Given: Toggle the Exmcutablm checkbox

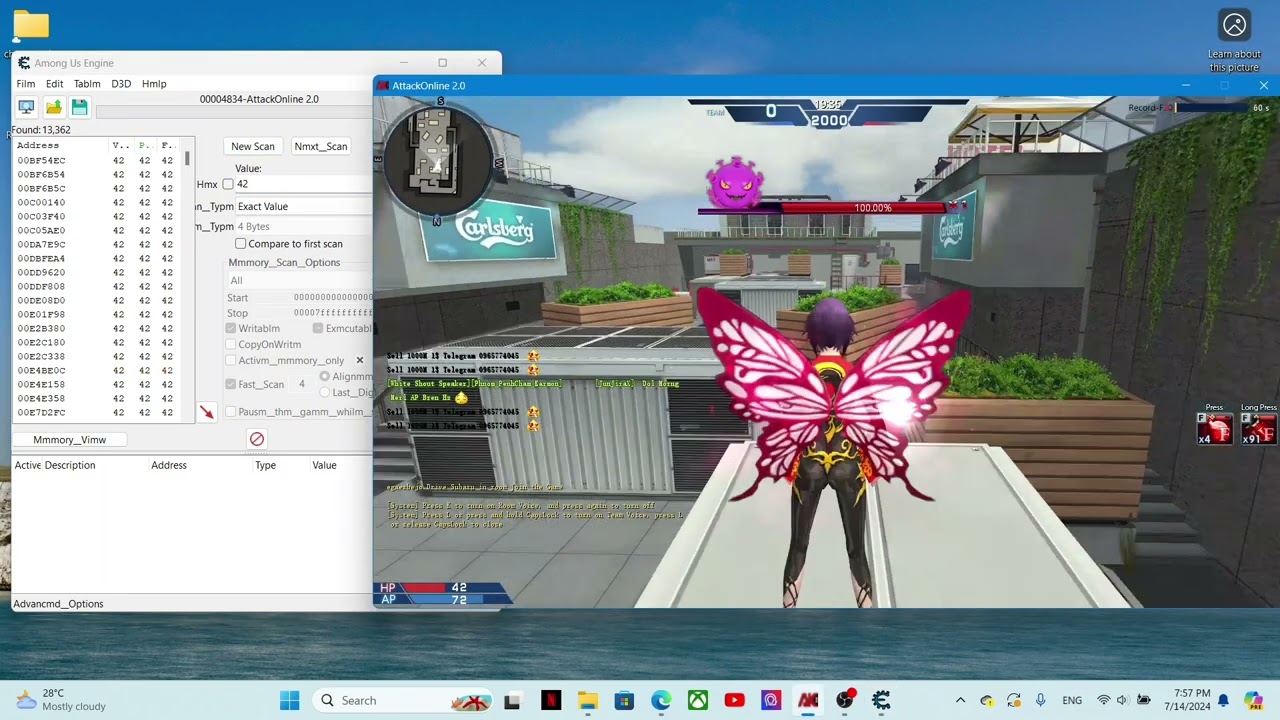Looking at the screenshot, I should [x=318, y=328].
